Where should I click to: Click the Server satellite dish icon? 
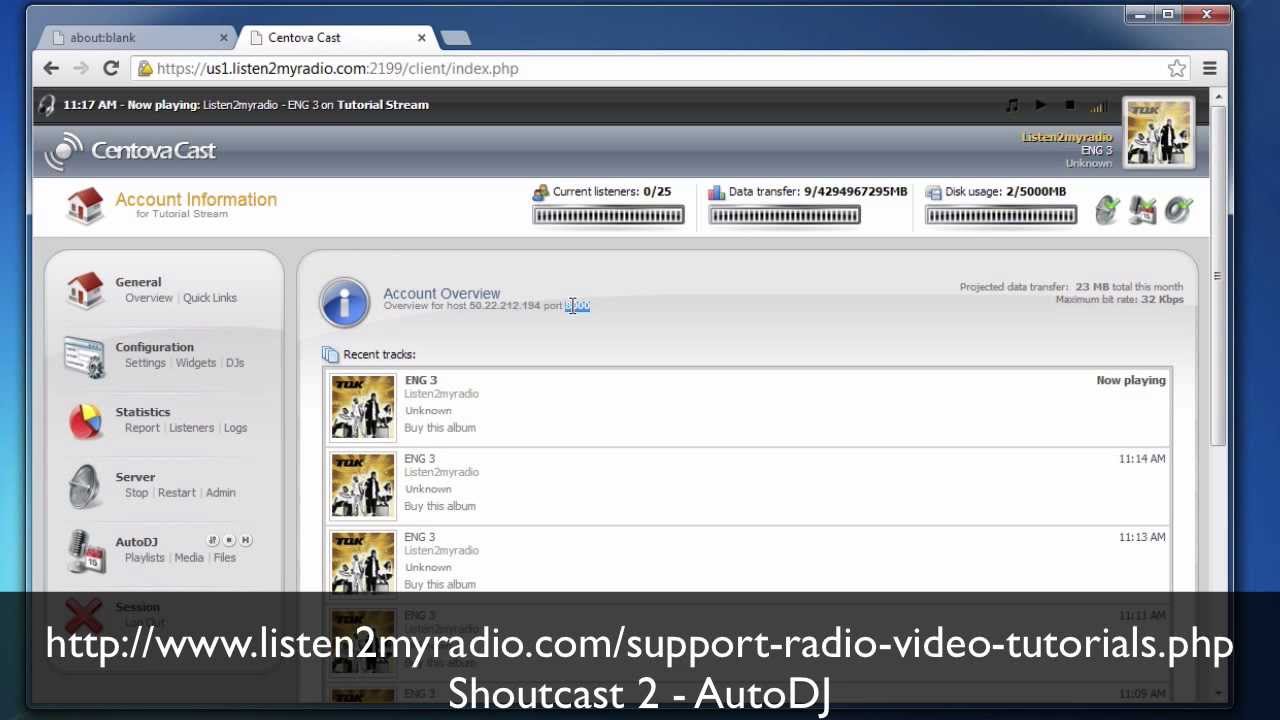pos(85,486)
